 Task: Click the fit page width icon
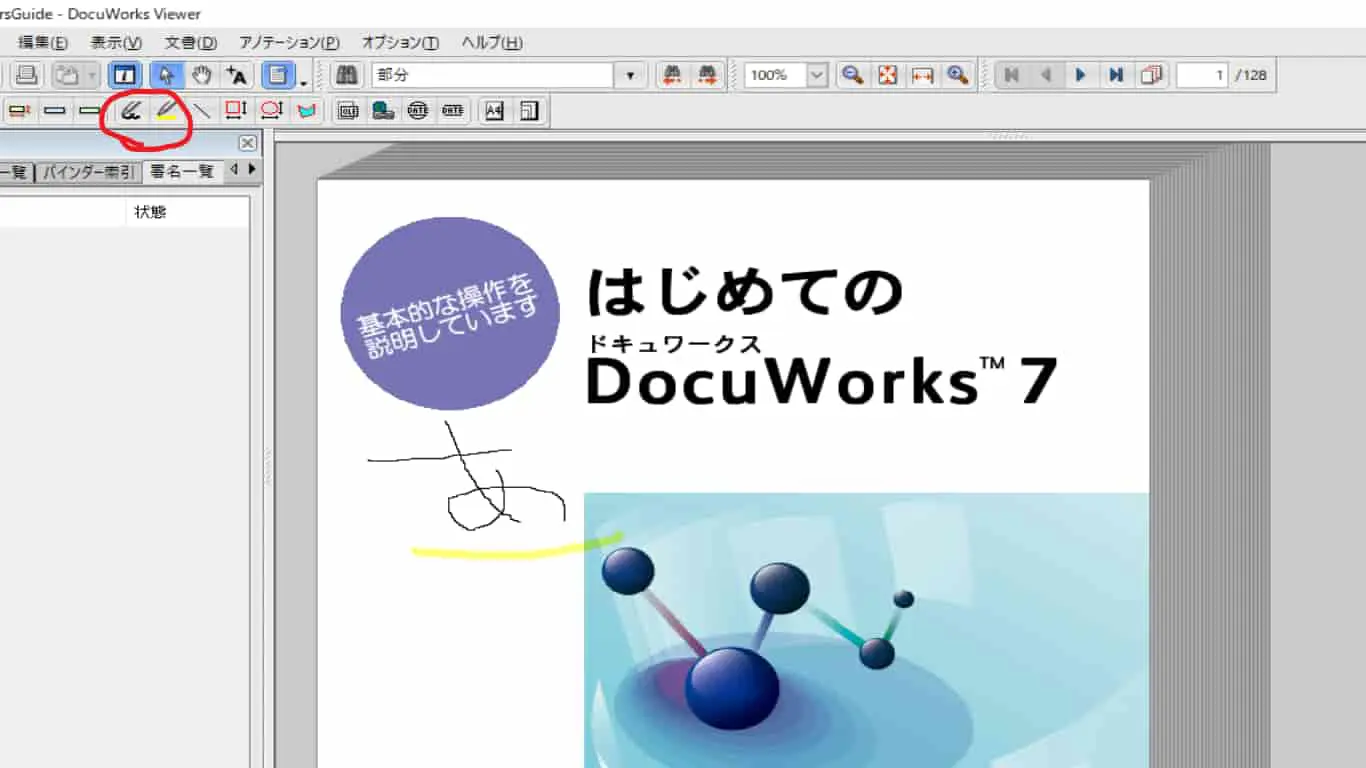(922, 75)
